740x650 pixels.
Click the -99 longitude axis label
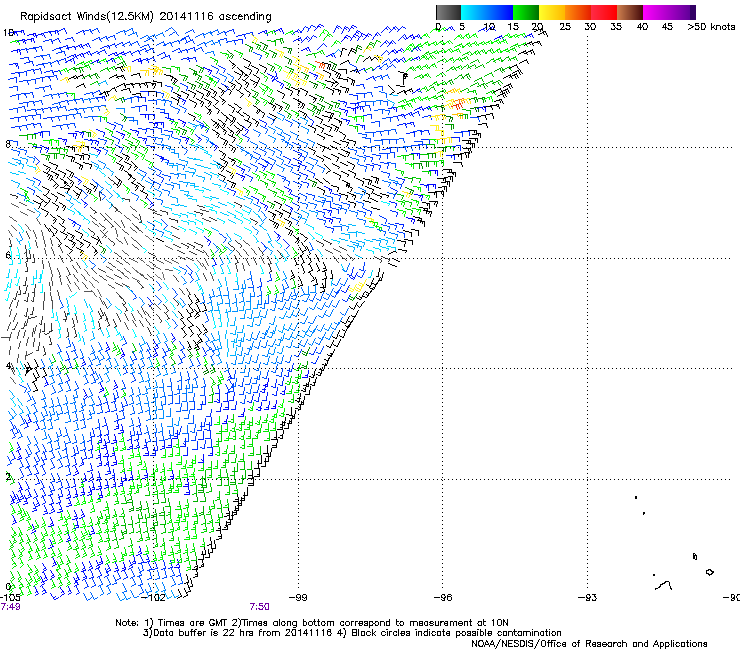tap(298, 598)
